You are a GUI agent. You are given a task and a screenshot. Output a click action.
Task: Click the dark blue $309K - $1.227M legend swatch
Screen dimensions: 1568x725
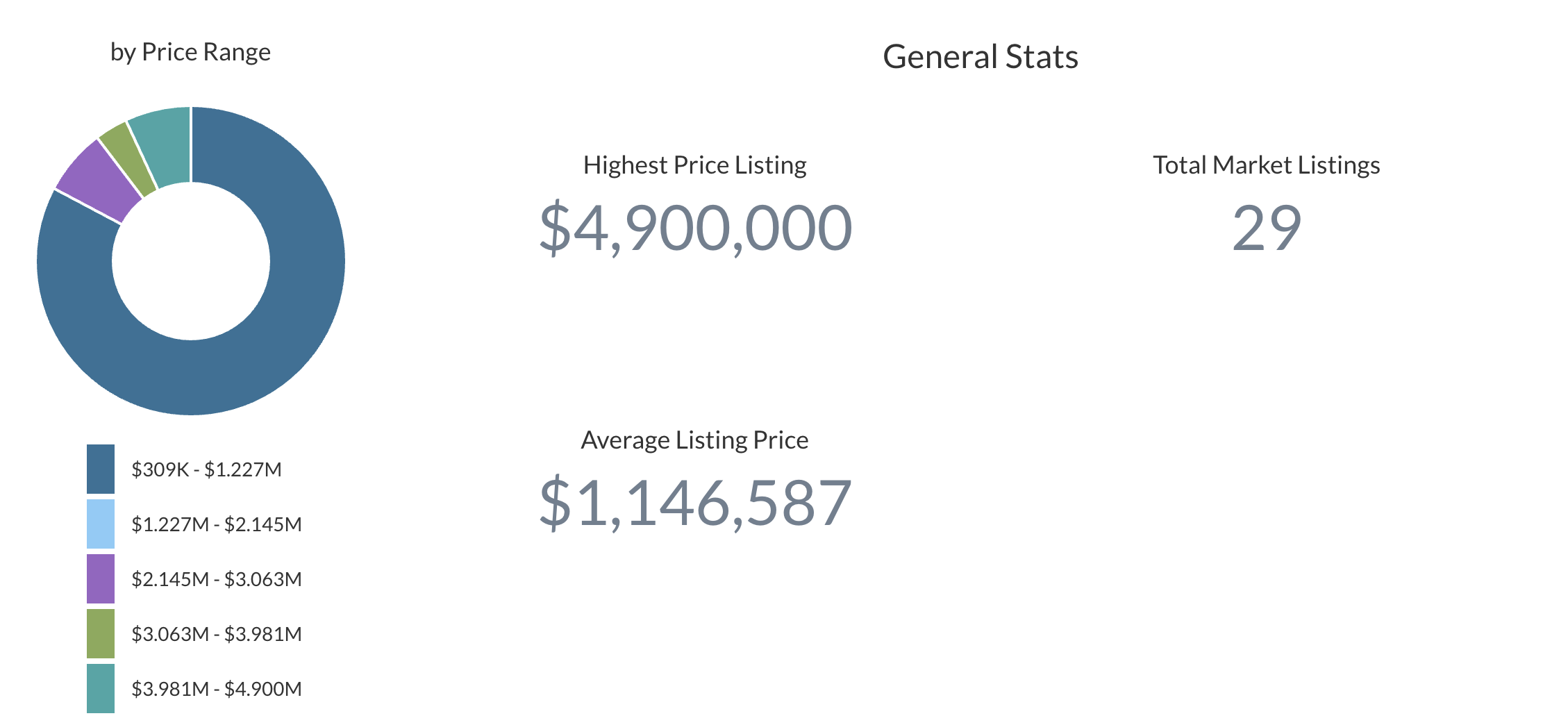(101, 469)
